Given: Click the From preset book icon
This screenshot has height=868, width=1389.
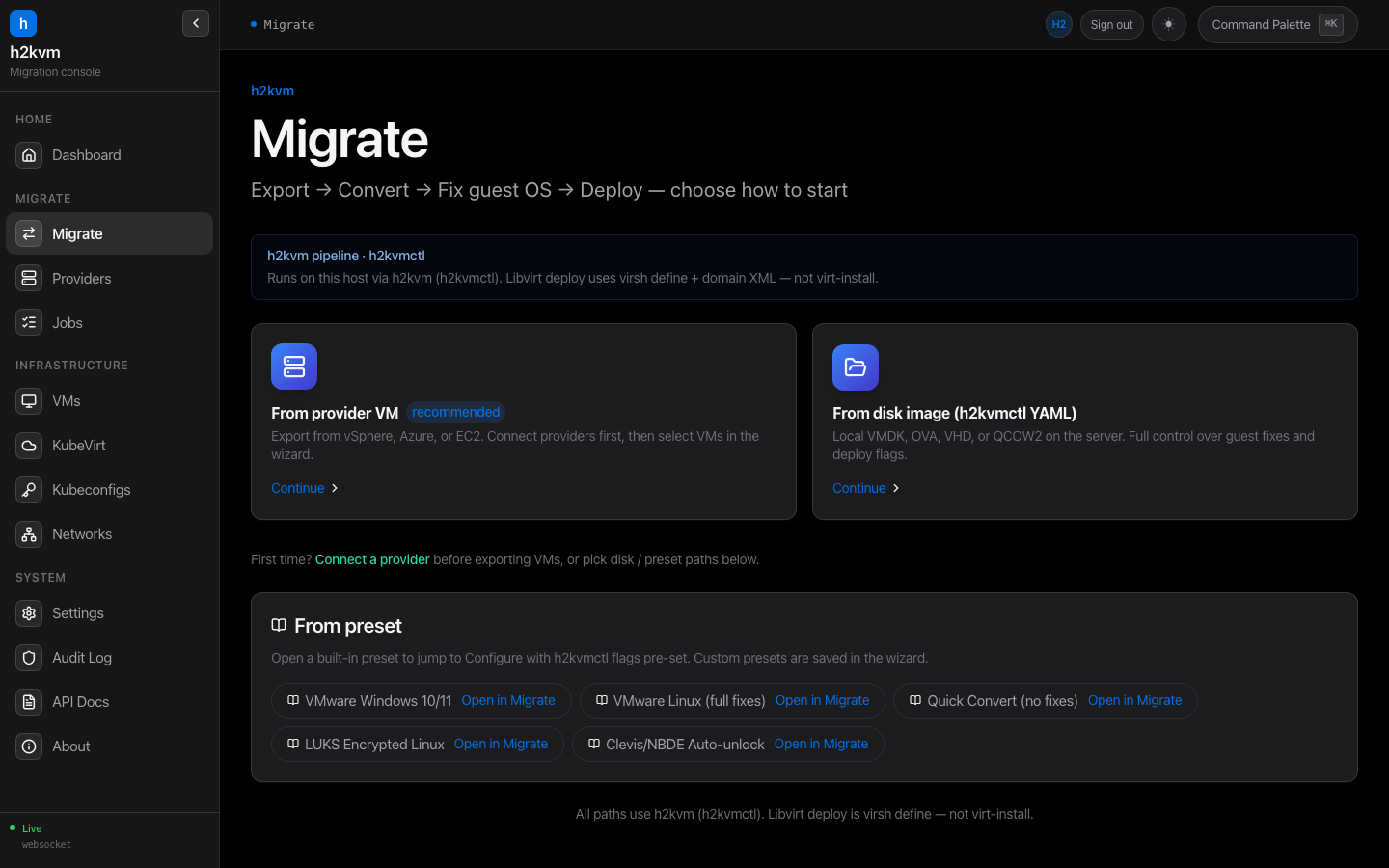Looking at the screenshot, I should pos(279,625).
